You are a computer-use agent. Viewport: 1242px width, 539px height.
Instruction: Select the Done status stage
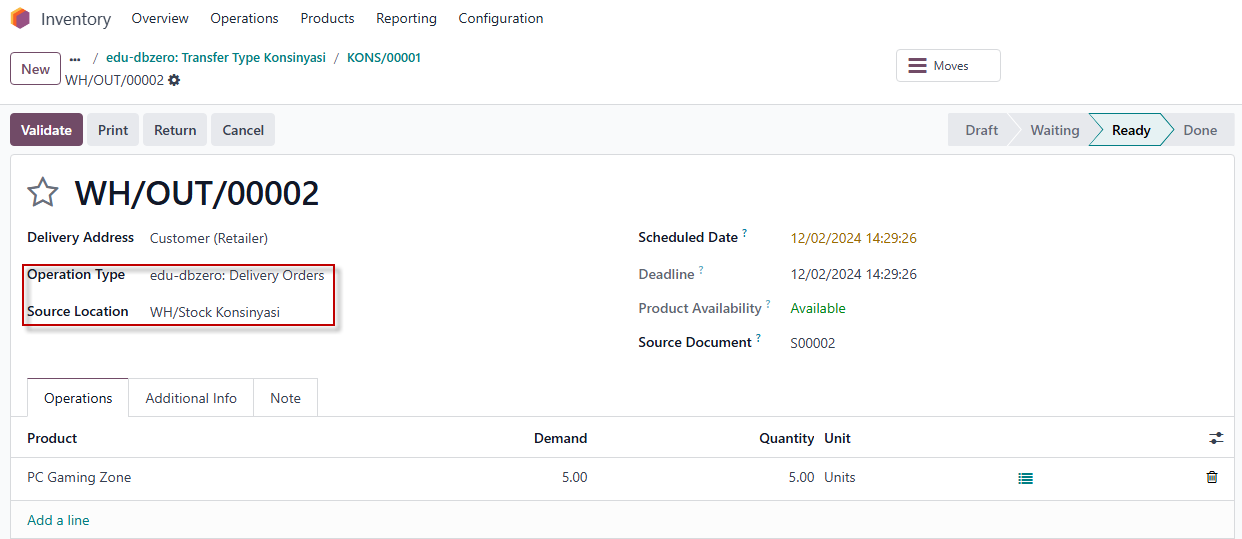coord(1199,130)
